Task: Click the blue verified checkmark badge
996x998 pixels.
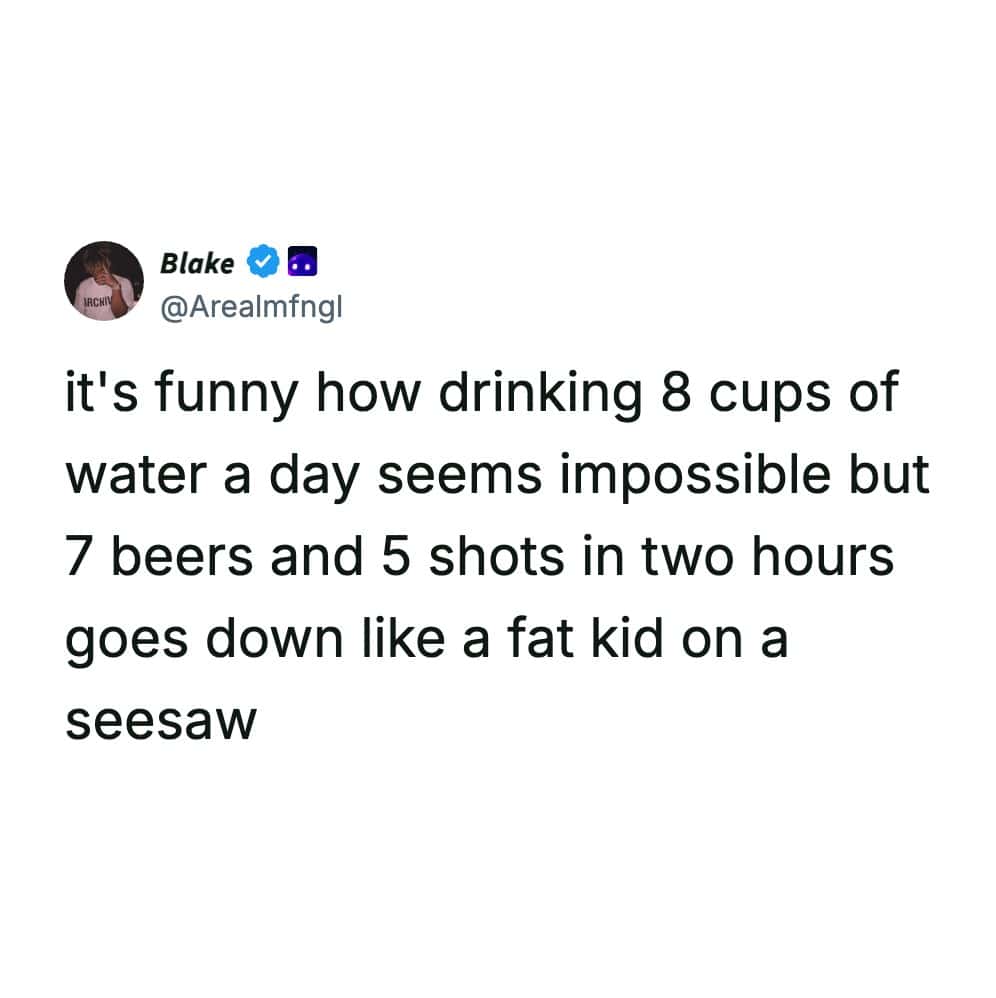Action: [262, 263]
